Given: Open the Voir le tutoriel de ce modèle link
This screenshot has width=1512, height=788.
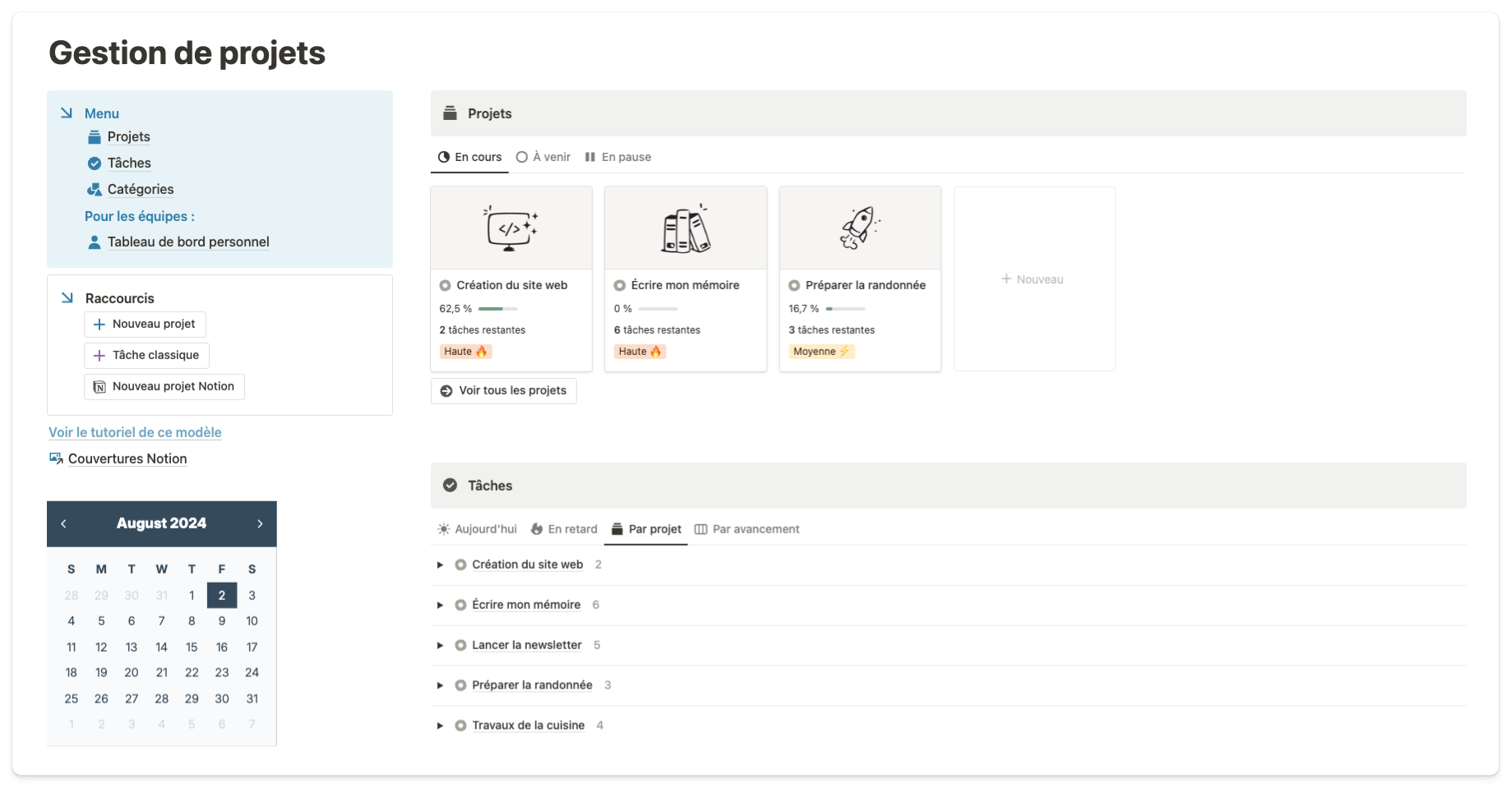Looking at the screenshot, I should (x=135, y=432).
